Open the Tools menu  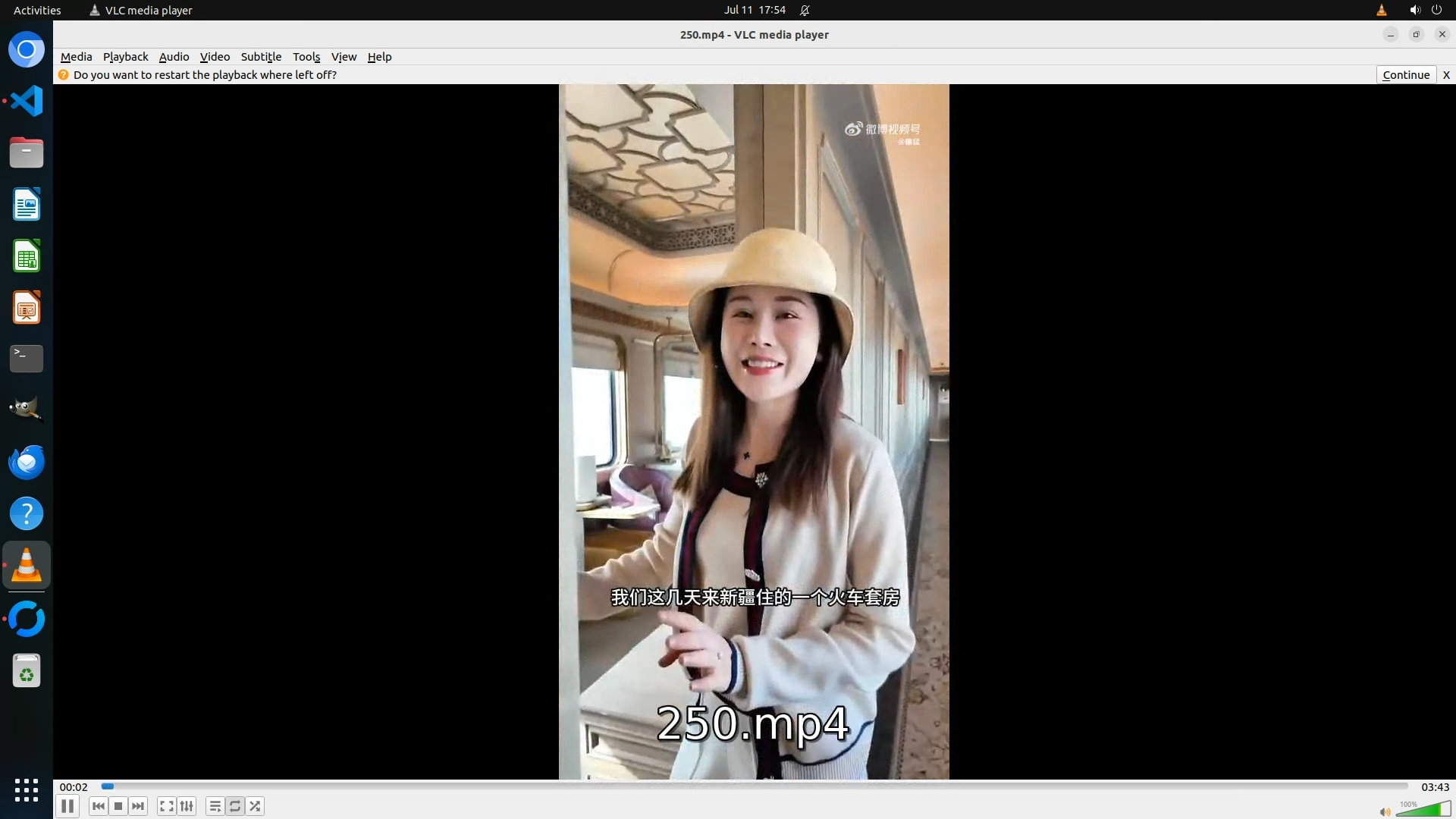pos(306,57)
